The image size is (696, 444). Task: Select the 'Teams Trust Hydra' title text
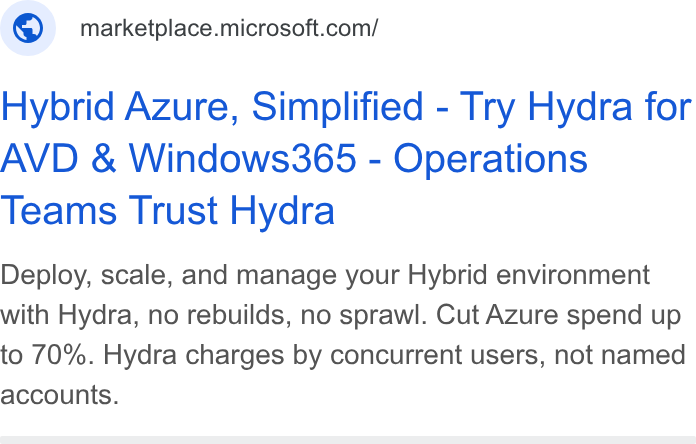(168, 210)
